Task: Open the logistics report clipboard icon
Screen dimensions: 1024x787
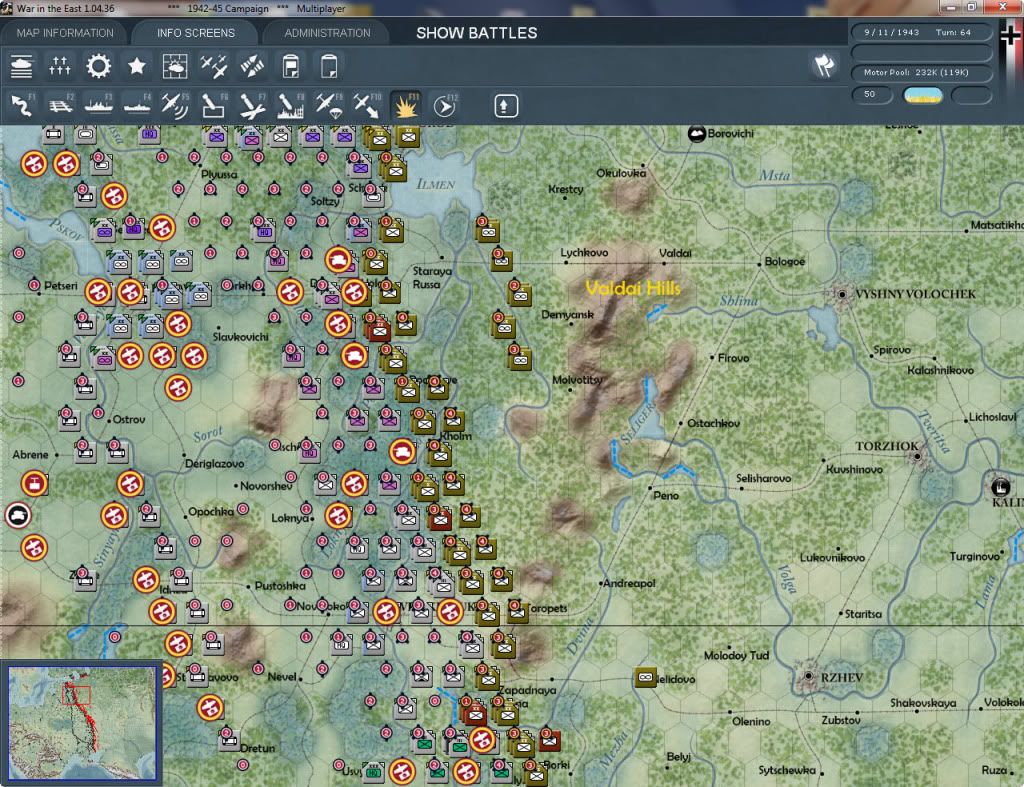Action: pos(291,67)
